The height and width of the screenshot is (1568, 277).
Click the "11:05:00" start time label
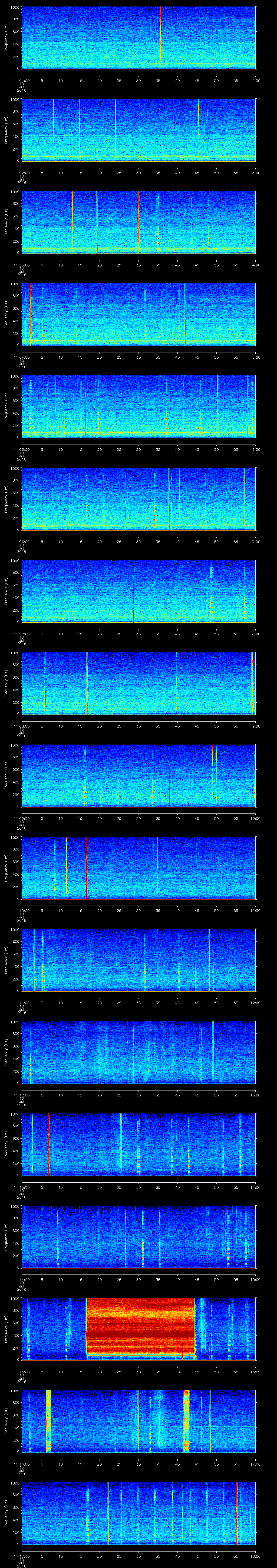click(x=21, y=449)
